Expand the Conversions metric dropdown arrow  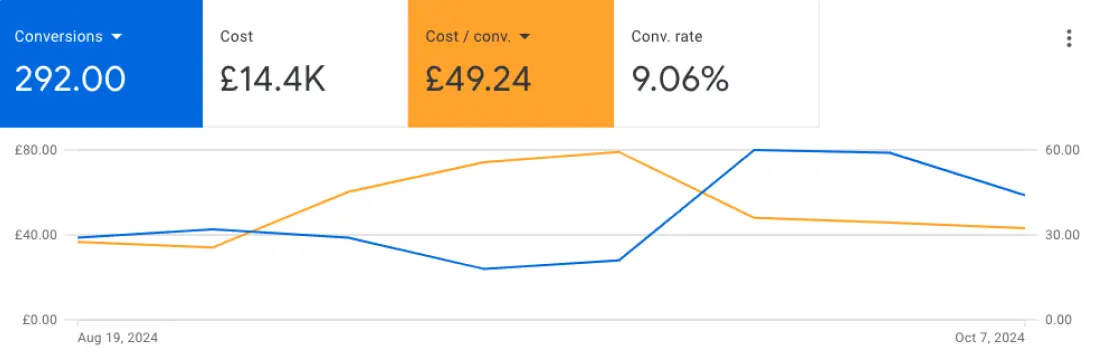pyautogui.click(x=117, y=36)
